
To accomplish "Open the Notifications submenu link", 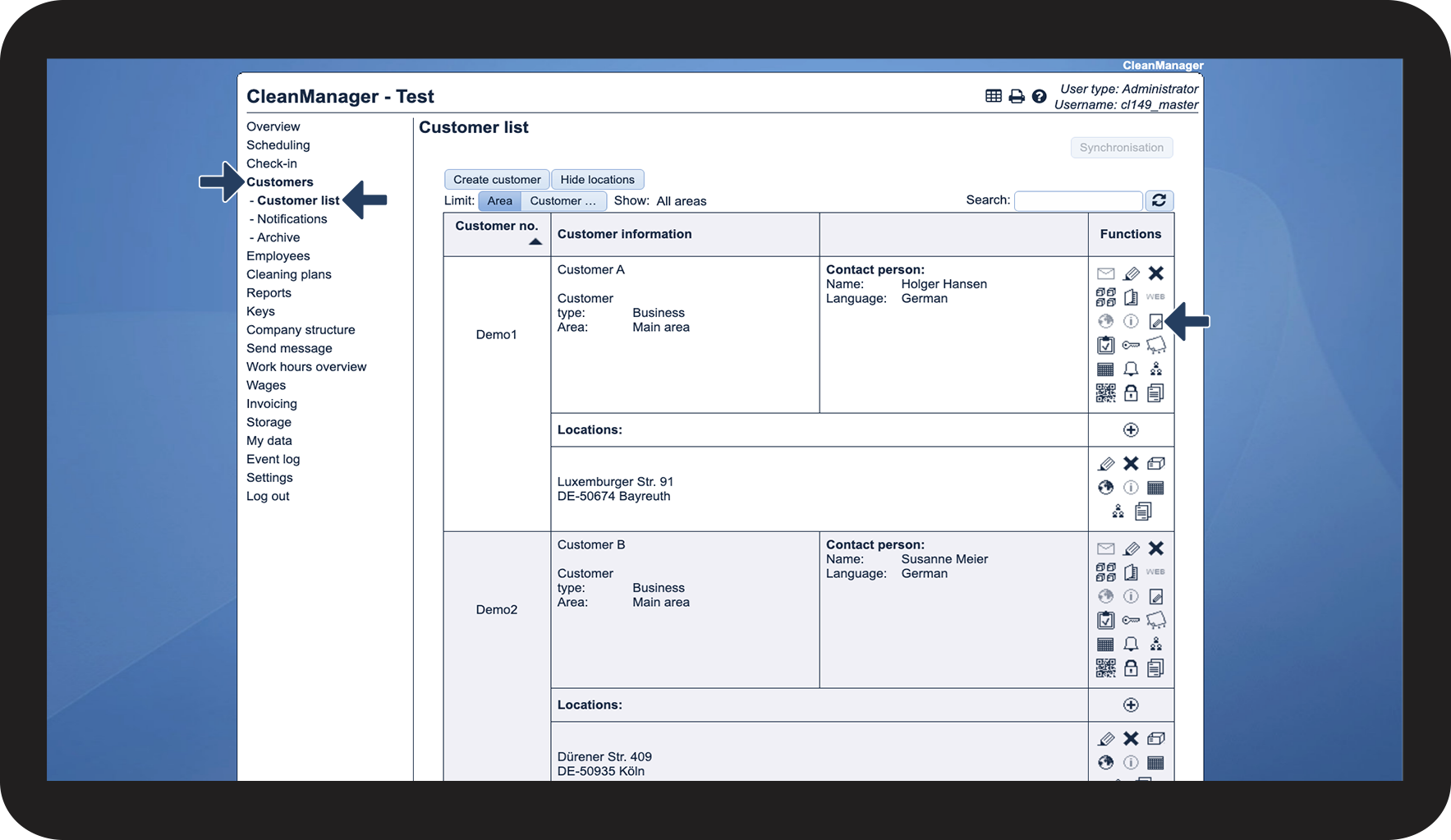I will [x=292, y=219].
